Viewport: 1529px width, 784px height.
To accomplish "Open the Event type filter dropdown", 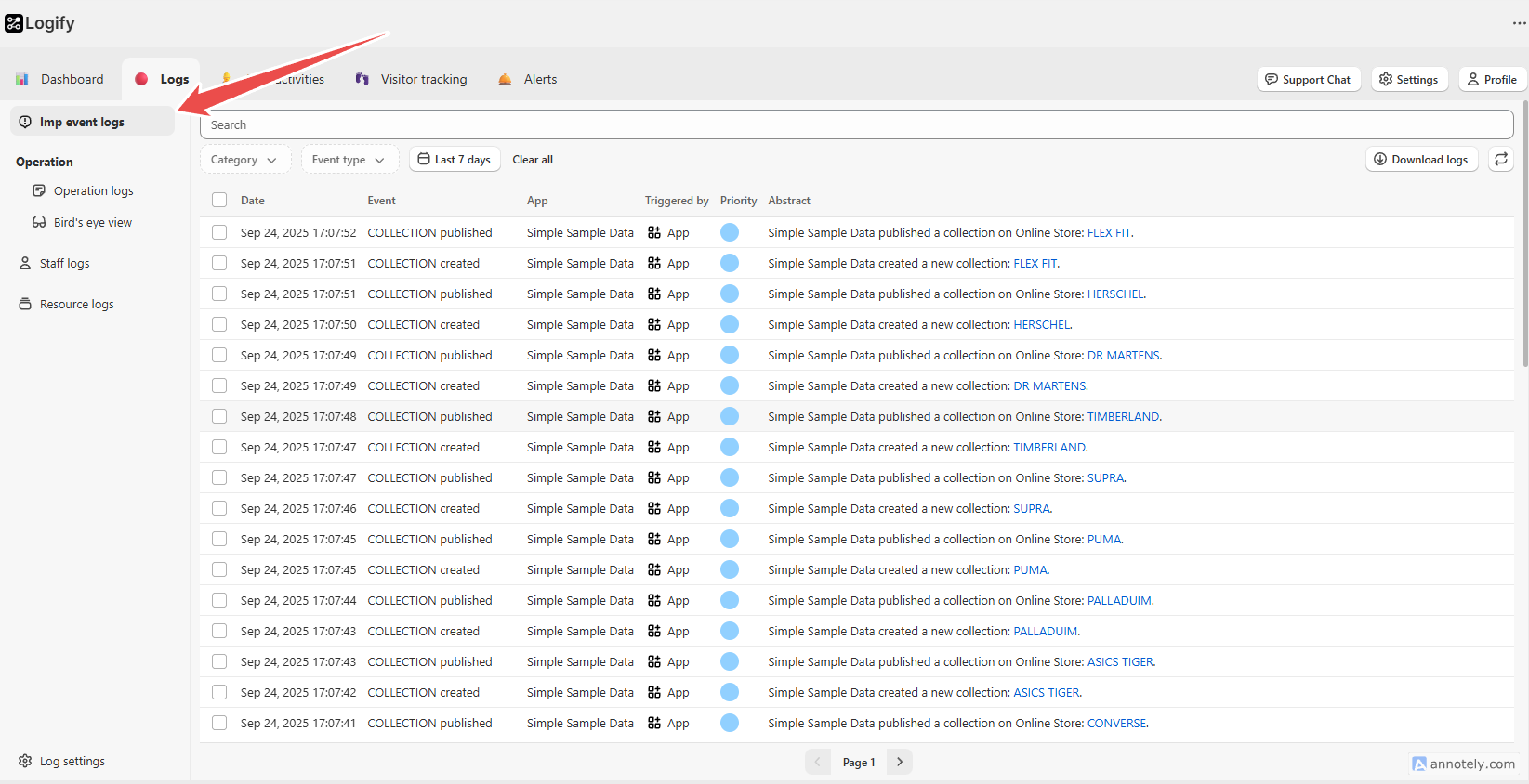I will (349, 160).
